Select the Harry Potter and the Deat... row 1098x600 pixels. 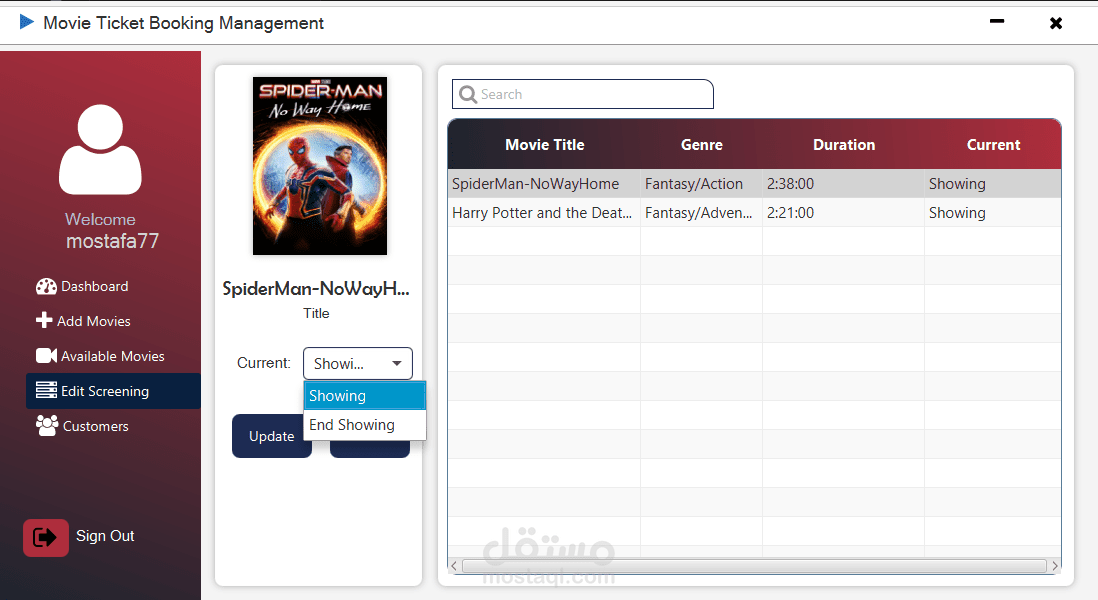[x=754, y=213]
